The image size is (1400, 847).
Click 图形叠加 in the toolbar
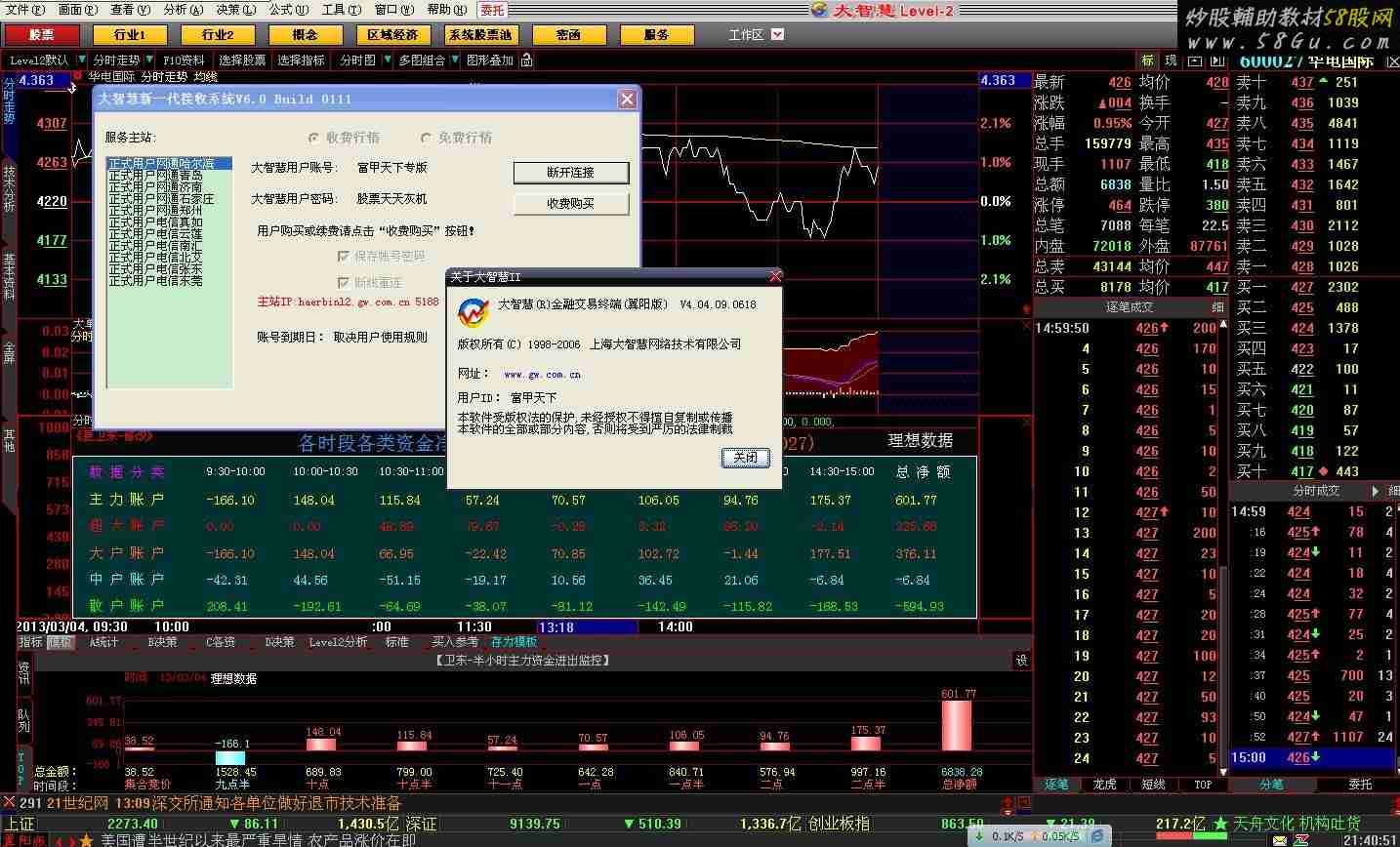tap(490, 60)
